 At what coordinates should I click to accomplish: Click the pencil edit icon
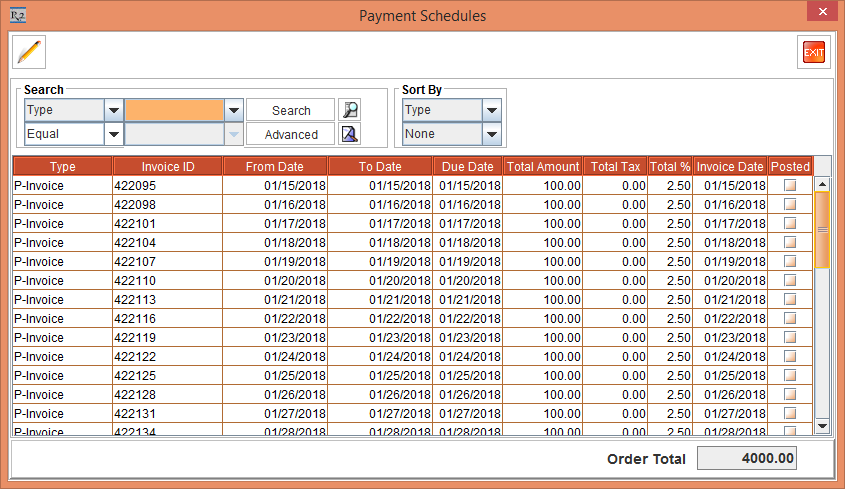pyautogui.click(x=29, y=51)
